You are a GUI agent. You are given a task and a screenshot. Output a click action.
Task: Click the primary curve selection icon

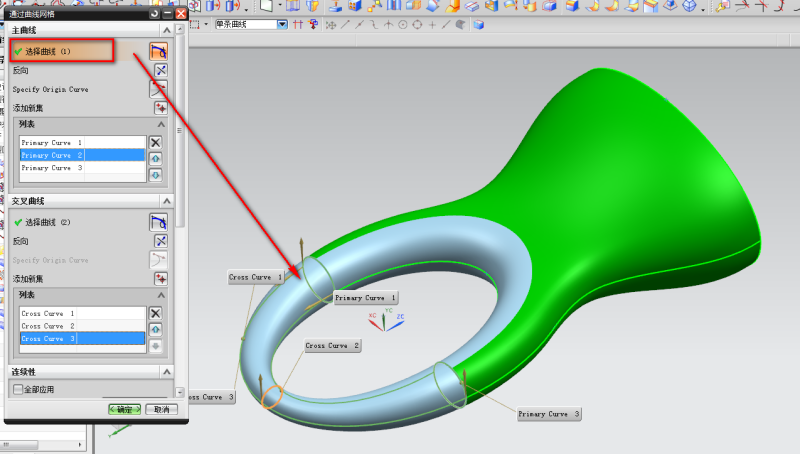point(158,50)
